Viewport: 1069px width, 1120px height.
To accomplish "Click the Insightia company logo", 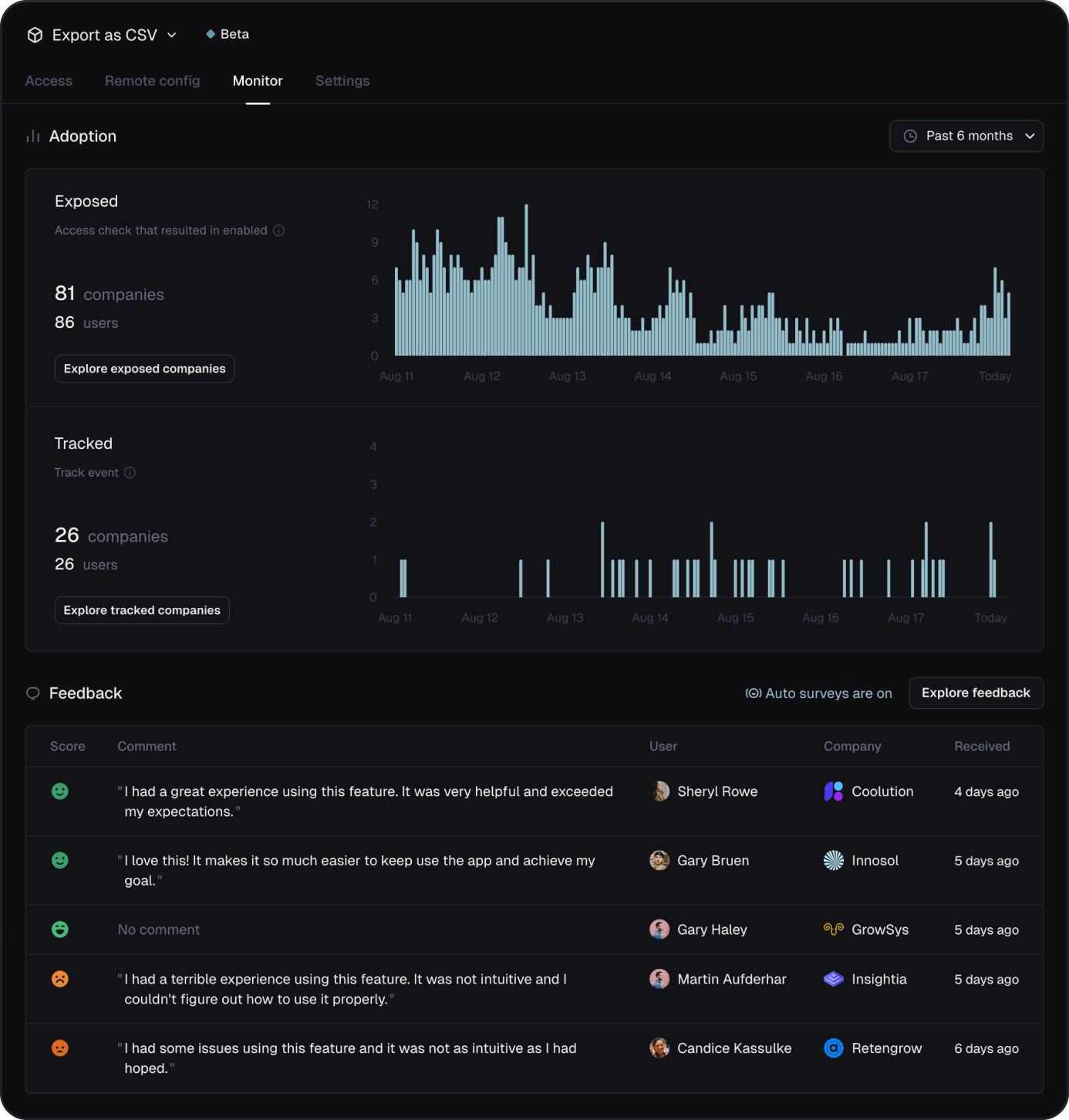I will point(834,979).
